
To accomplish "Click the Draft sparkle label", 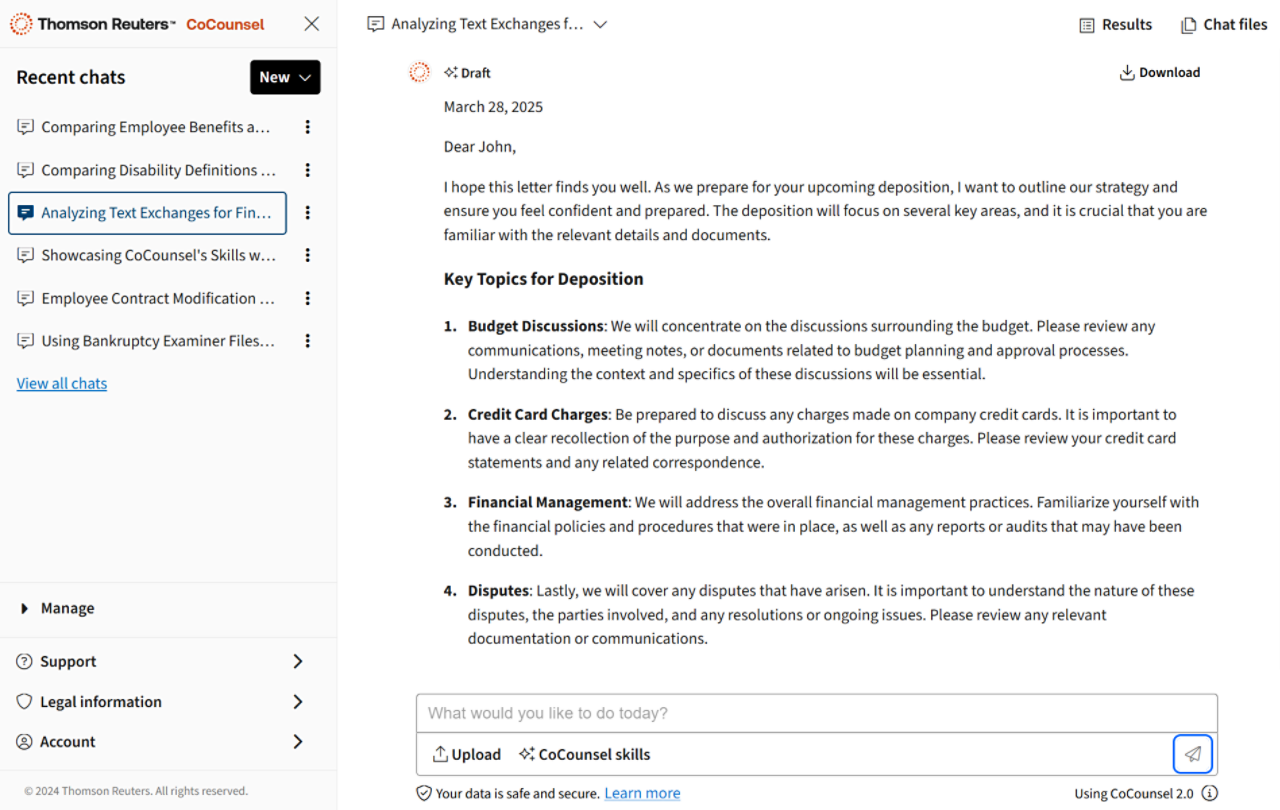I will (468, 73).
